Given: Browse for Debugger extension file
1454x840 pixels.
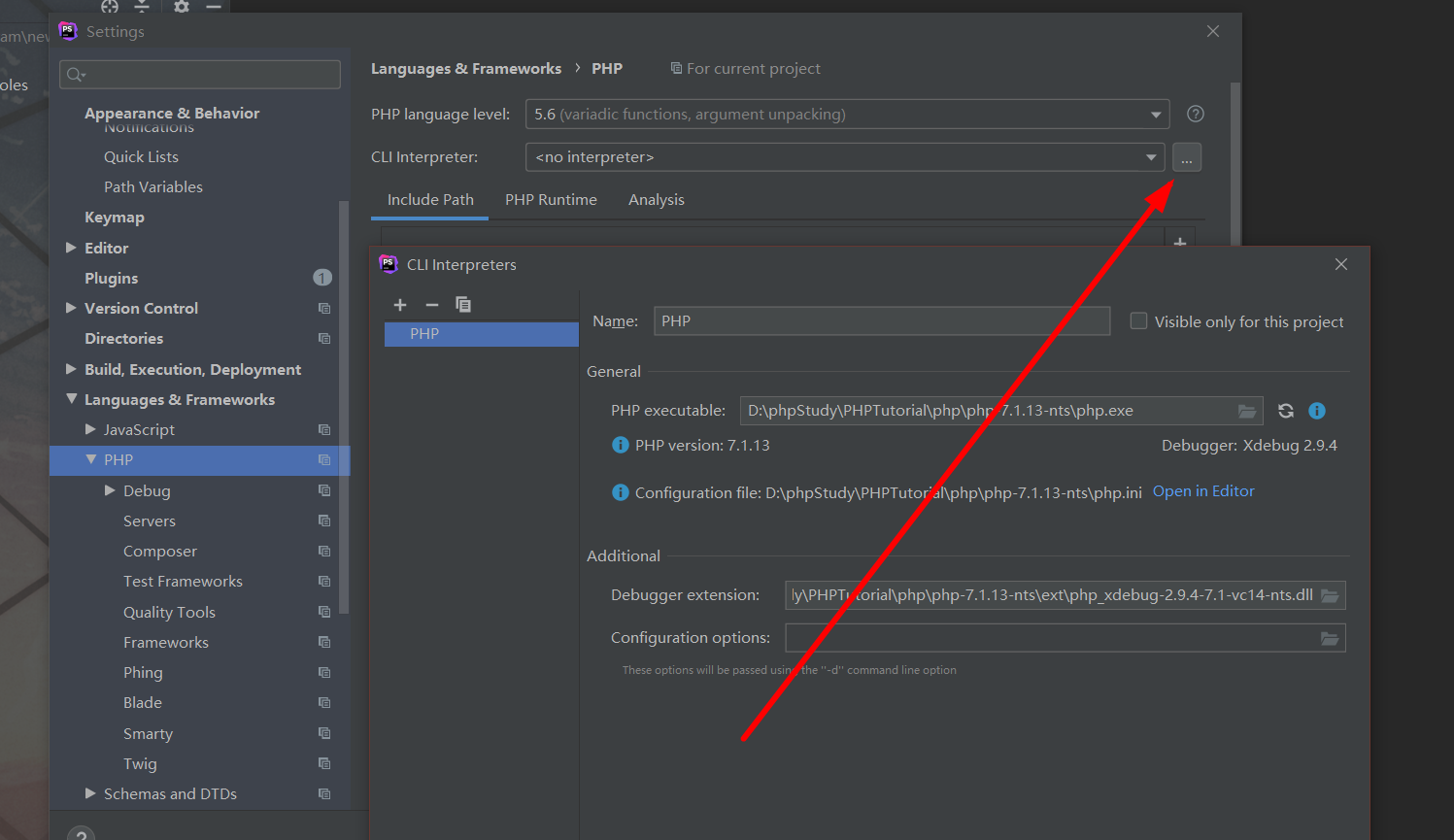Looking at the screenshot, I should coord(1330,595).
